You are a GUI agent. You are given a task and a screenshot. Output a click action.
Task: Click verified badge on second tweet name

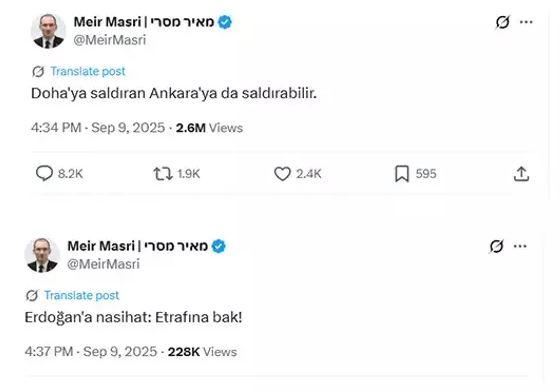pos(219,246)
